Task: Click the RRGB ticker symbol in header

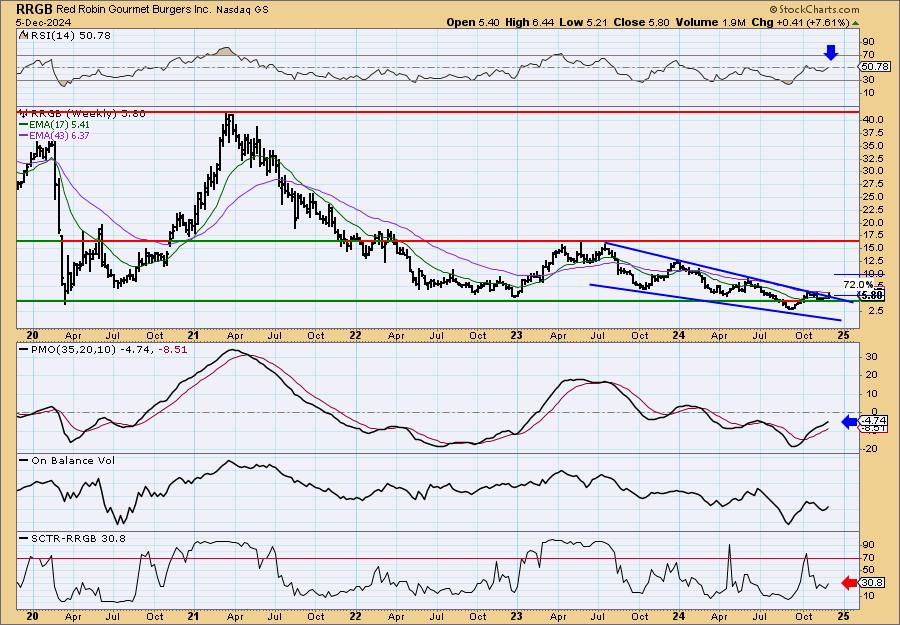Action: tap(35, 9)
